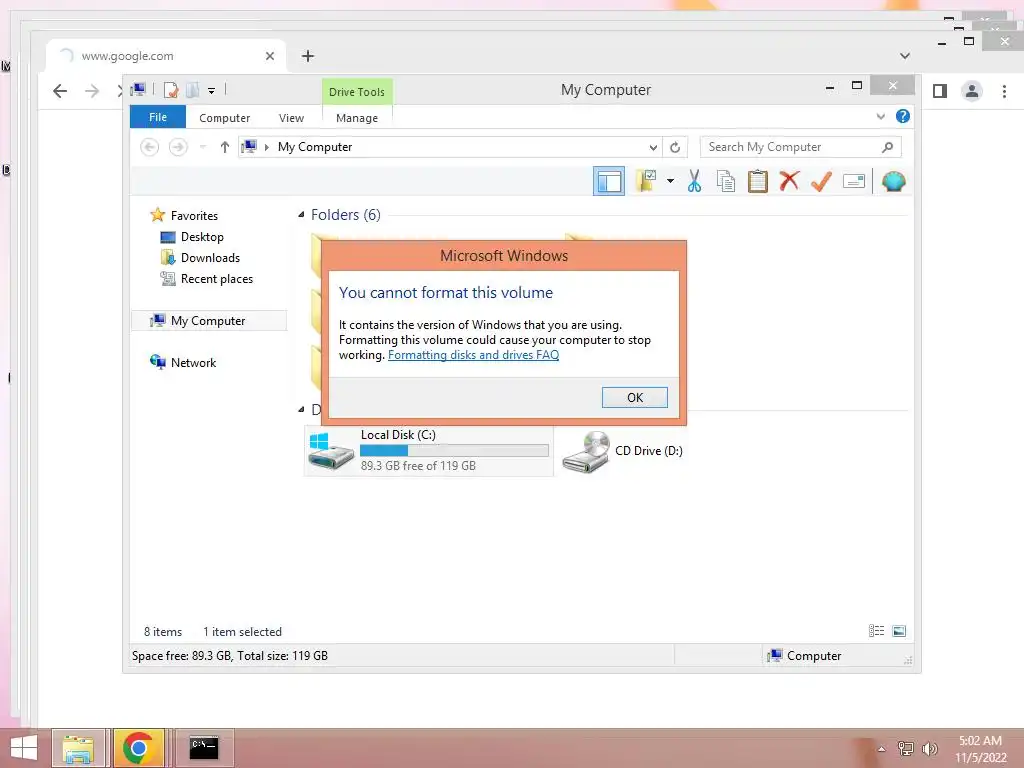Click Space free text in status bar

[230, 656]
